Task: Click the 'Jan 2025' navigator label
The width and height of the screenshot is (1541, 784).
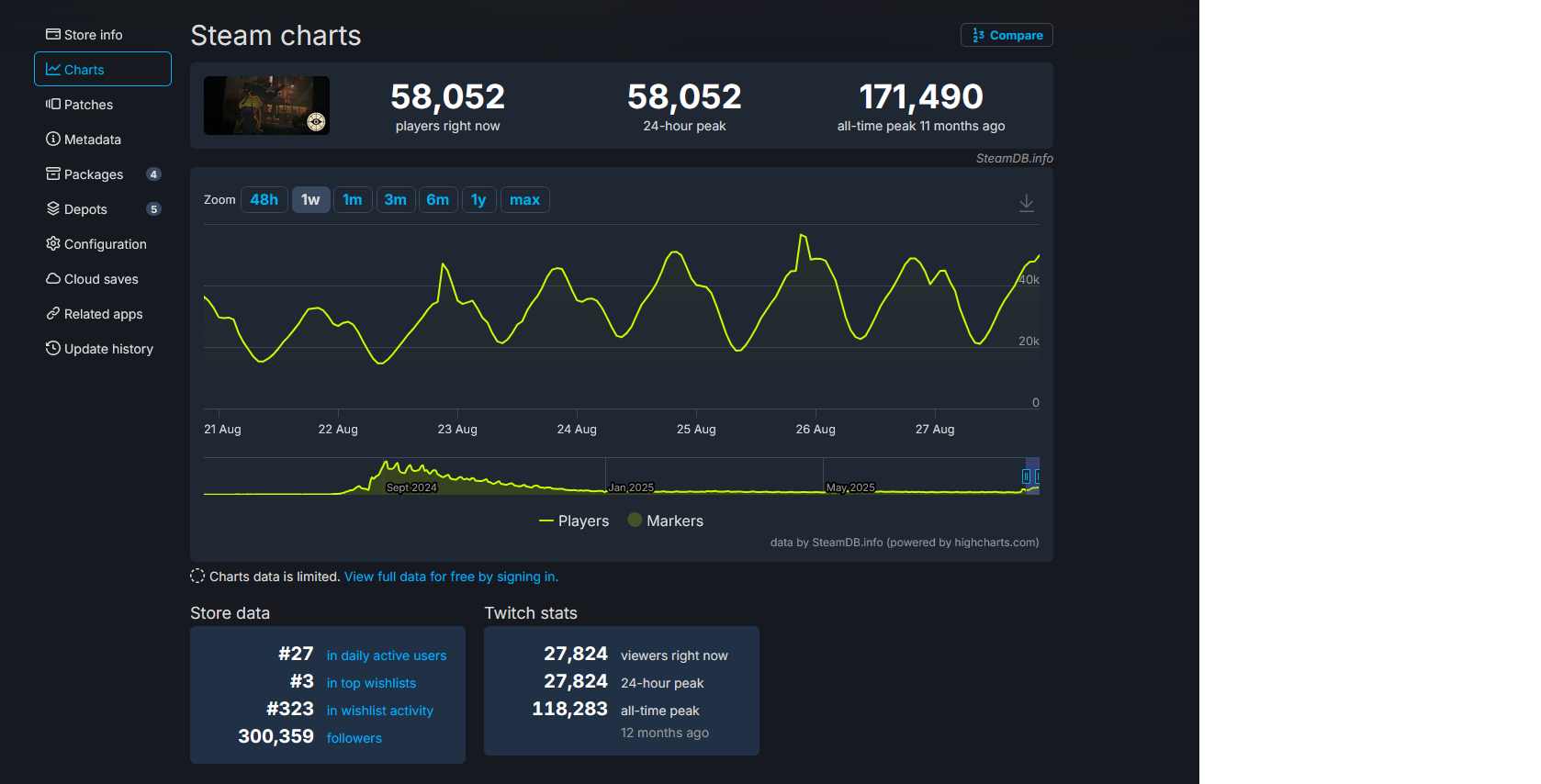Action: (x=631, y=487)
